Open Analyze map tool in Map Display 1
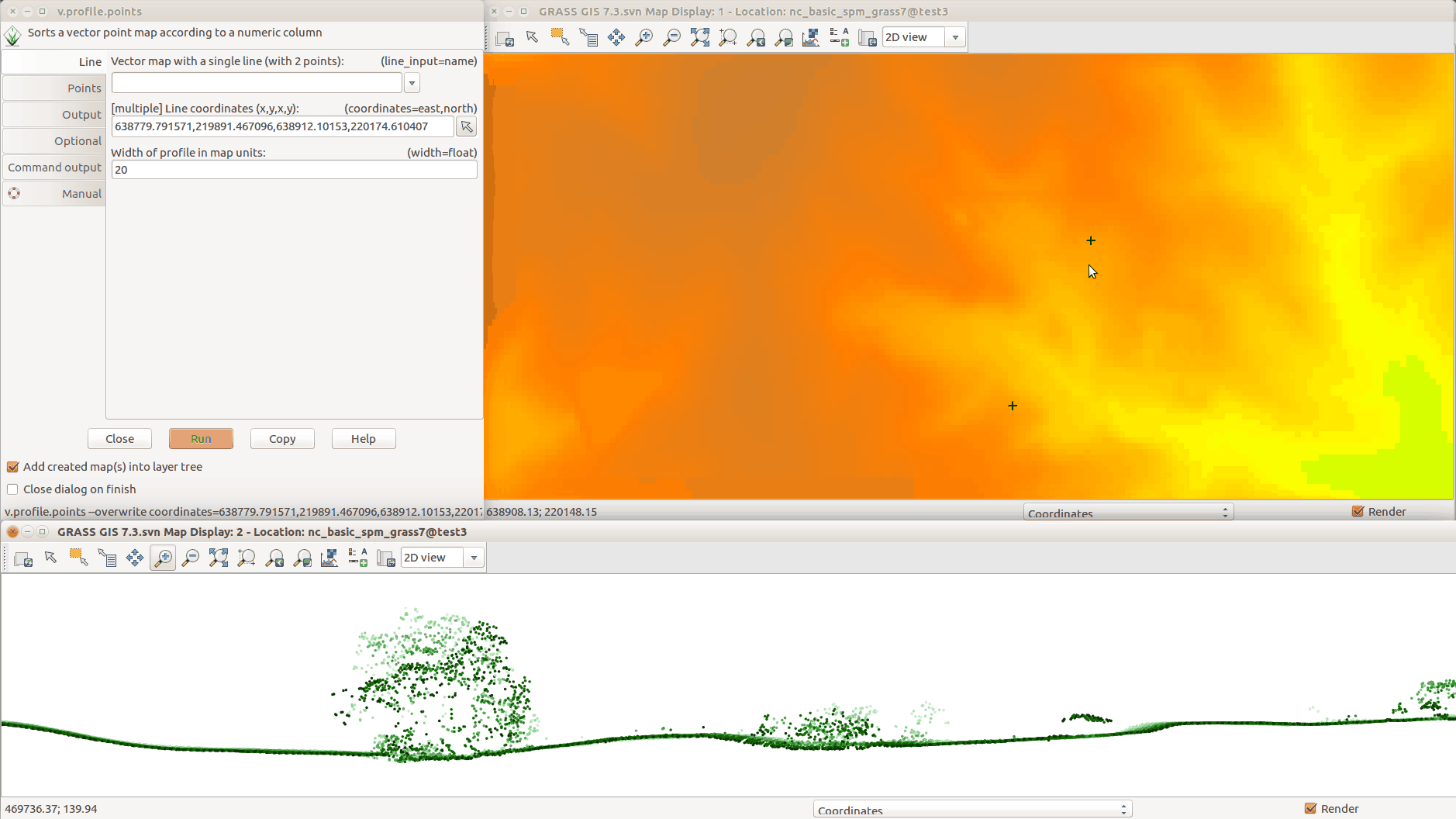Viewport: 1456px width, 819px height. [x=811, y=37]
